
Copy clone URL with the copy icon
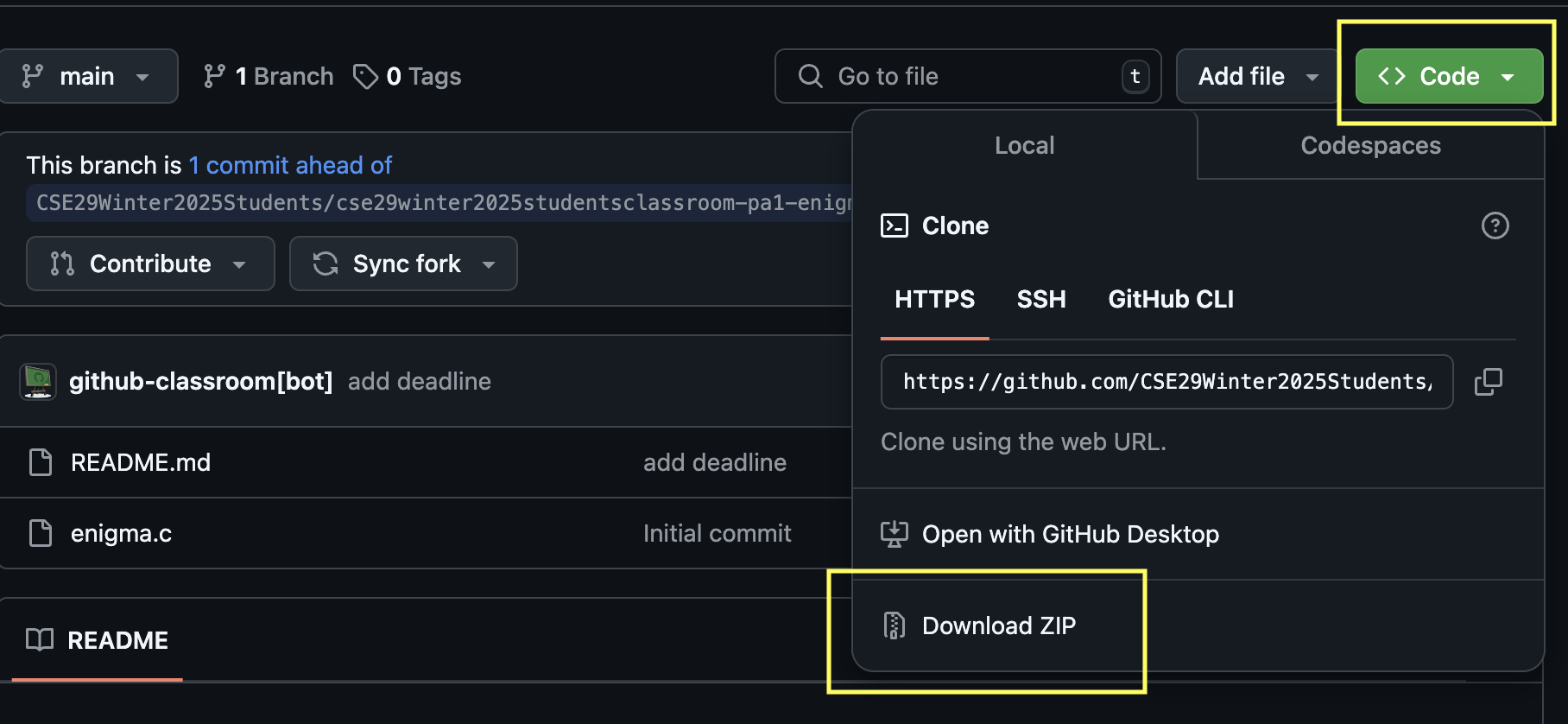(x=1488, y=382)
